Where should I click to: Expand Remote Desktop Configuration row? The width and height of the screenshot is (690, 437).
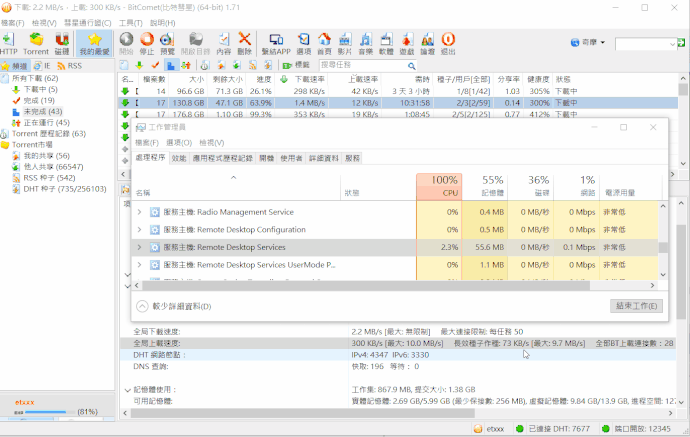pos(139,230)
